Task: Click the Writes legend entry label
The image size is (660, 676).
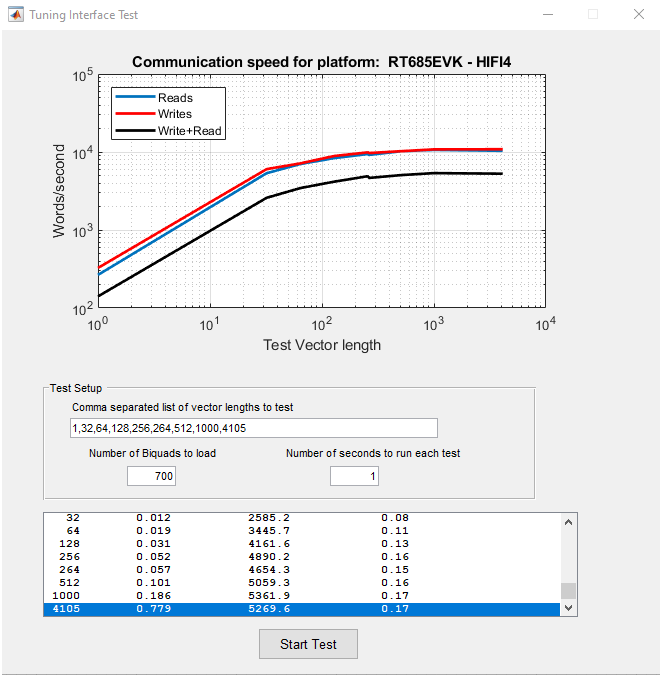Action: 174,114
